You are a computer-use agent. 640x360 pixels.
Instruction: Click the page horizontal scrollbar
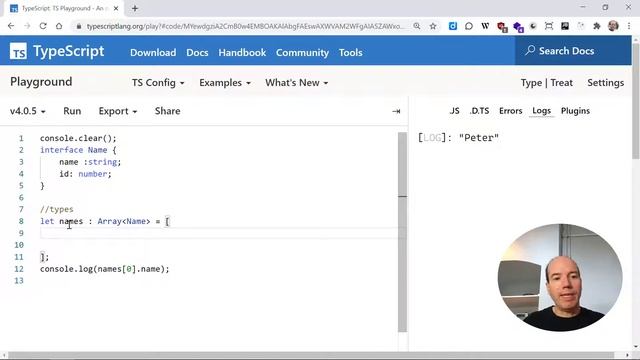point(311,355)
